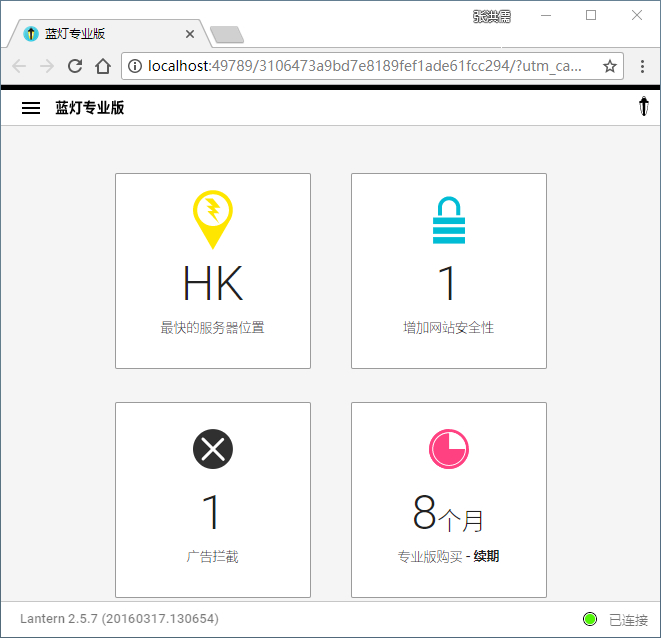Click the pink pie-chart timer icon
Viewport: 661px width, 638px height.
(449, 449)
